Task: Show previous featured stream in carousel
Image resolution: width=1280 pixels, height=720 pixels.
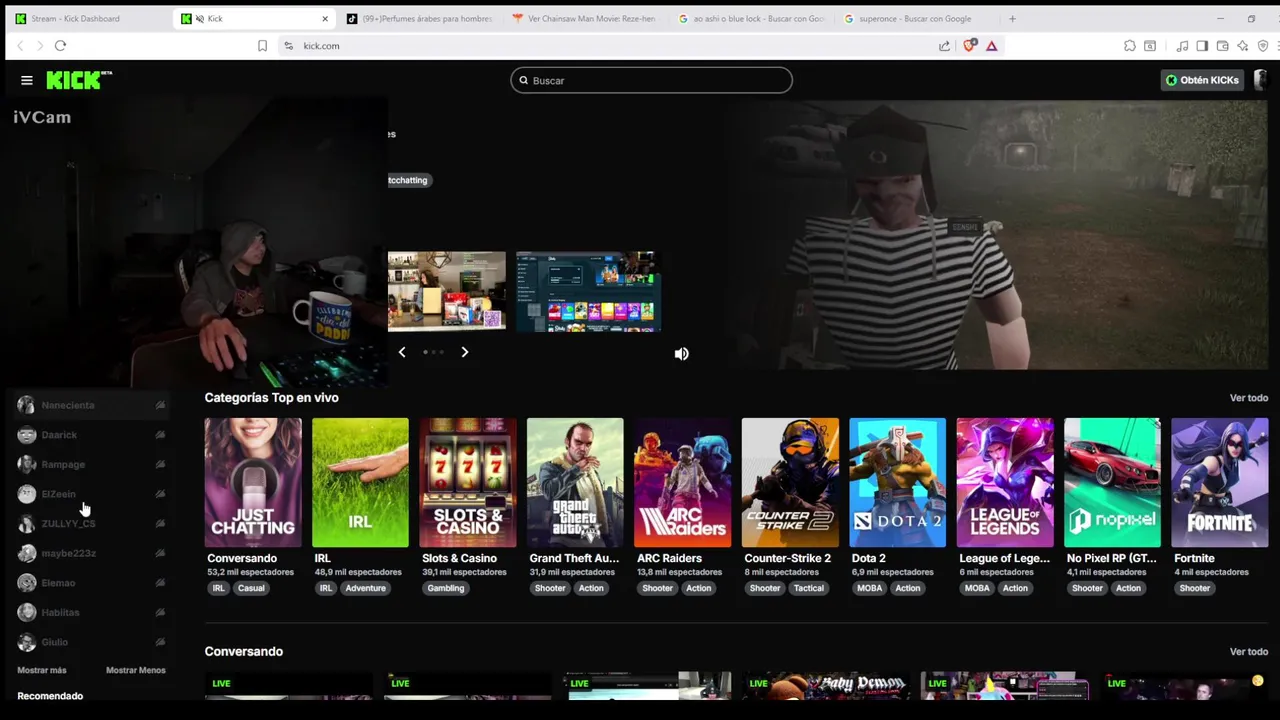Action: pos(402,352)
